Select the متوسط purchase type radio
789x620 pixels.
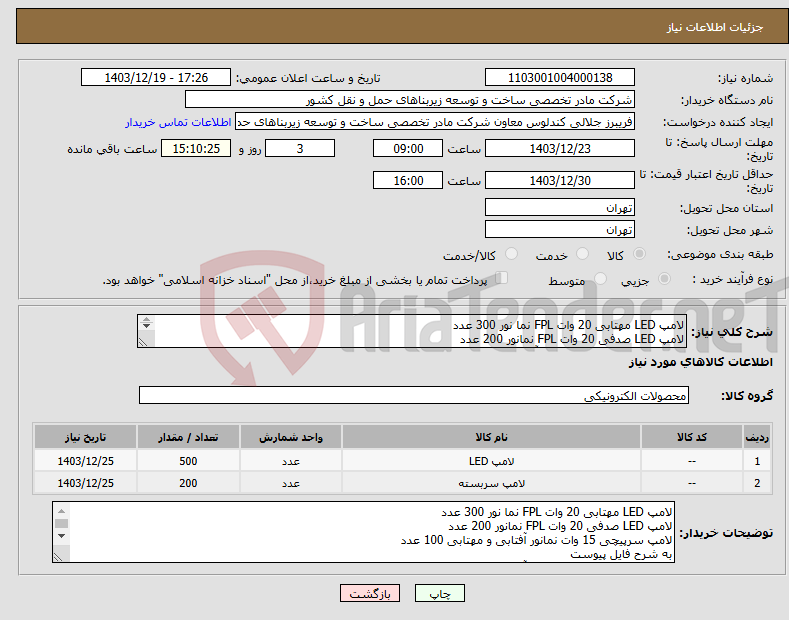click(x=600, y=278)
